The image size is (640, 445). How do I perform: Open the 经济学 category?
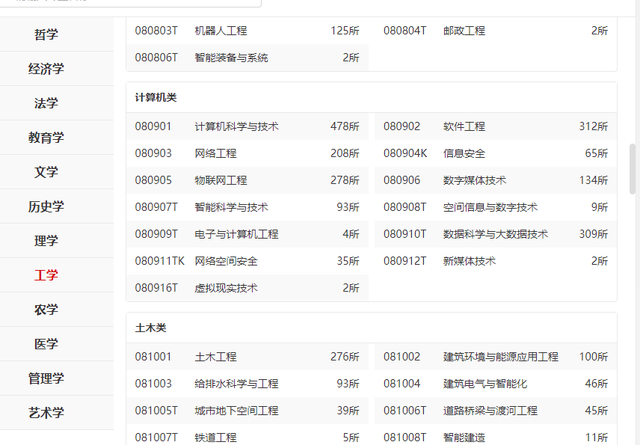46,69
